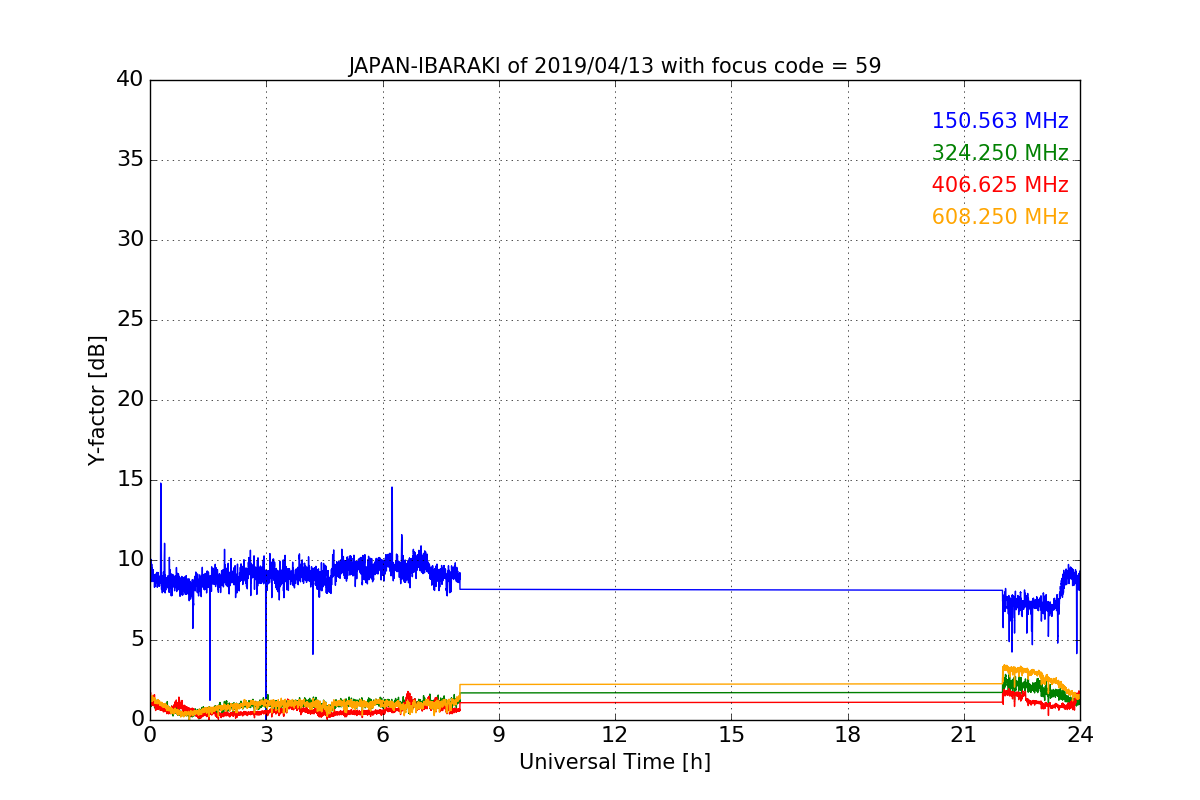
Task: Click y-axis tick label 20
Action: coord(130,400)
